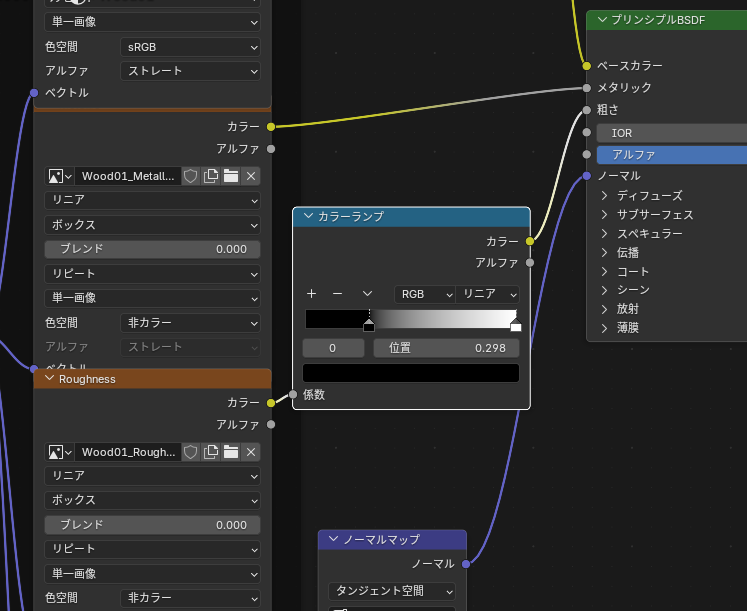Viewport: 747px width, 611px height.
Task: Toggle fake user shield for Wood01_Metall image
Action: [191, 176]
